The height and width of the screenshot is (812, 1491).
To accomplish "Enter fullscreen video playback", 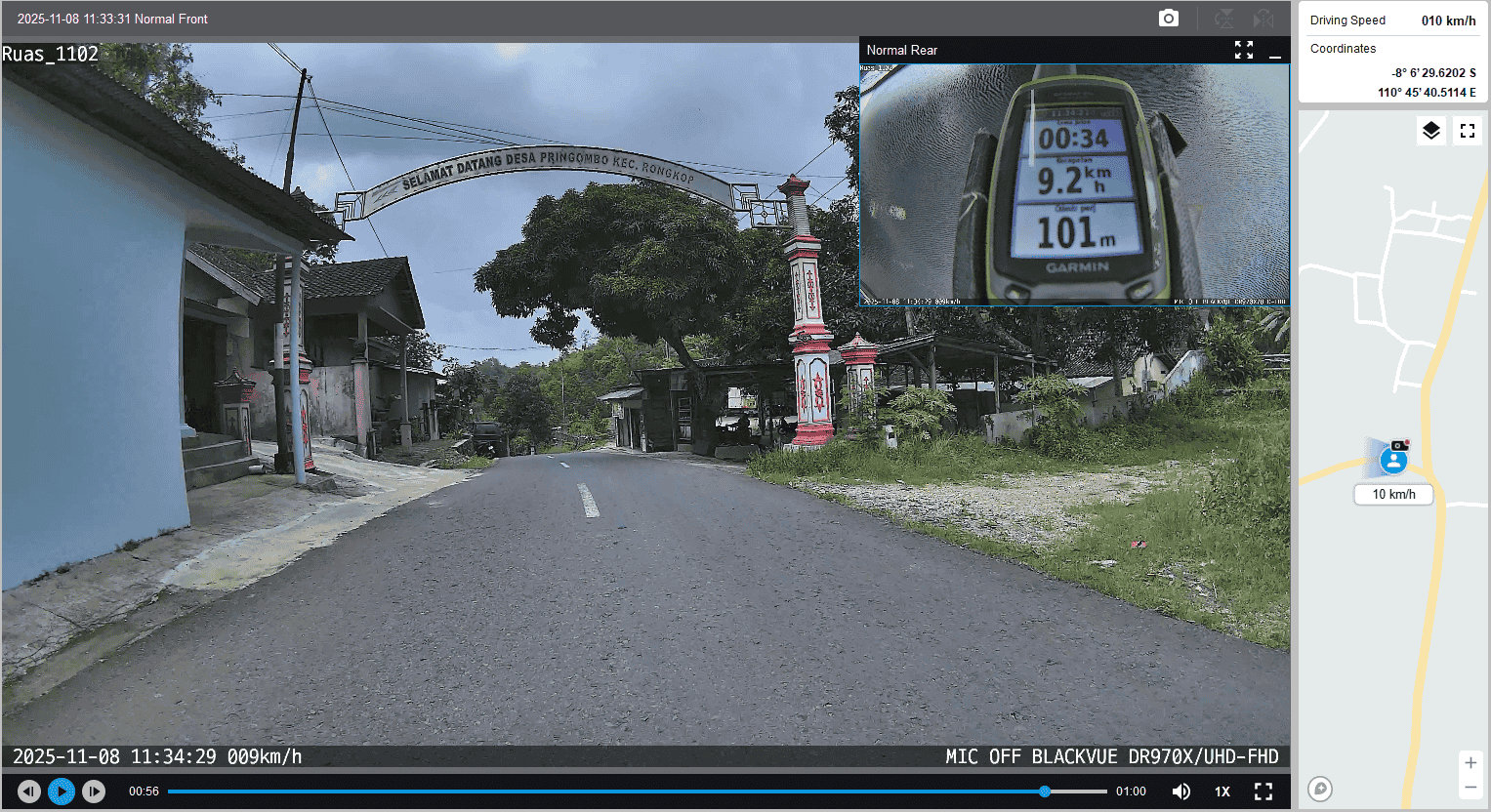I will point(1263,792).
